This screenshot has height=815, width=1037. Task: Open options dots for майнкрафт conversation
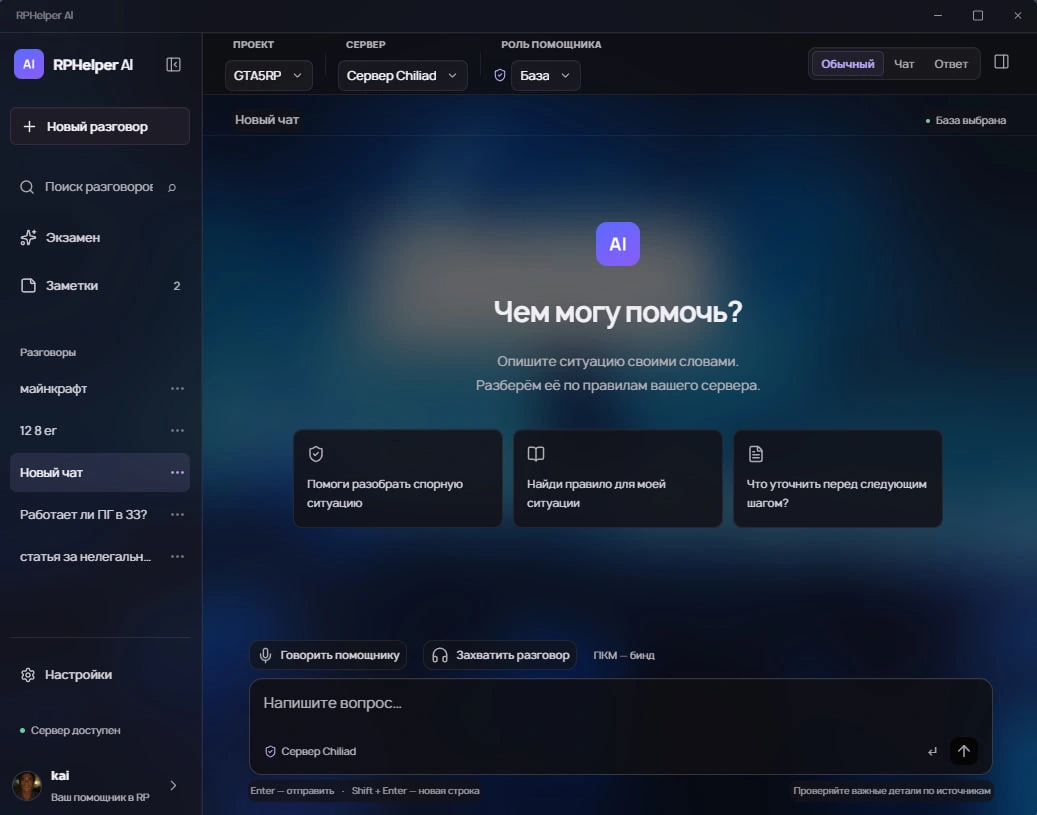click(177, 388)
